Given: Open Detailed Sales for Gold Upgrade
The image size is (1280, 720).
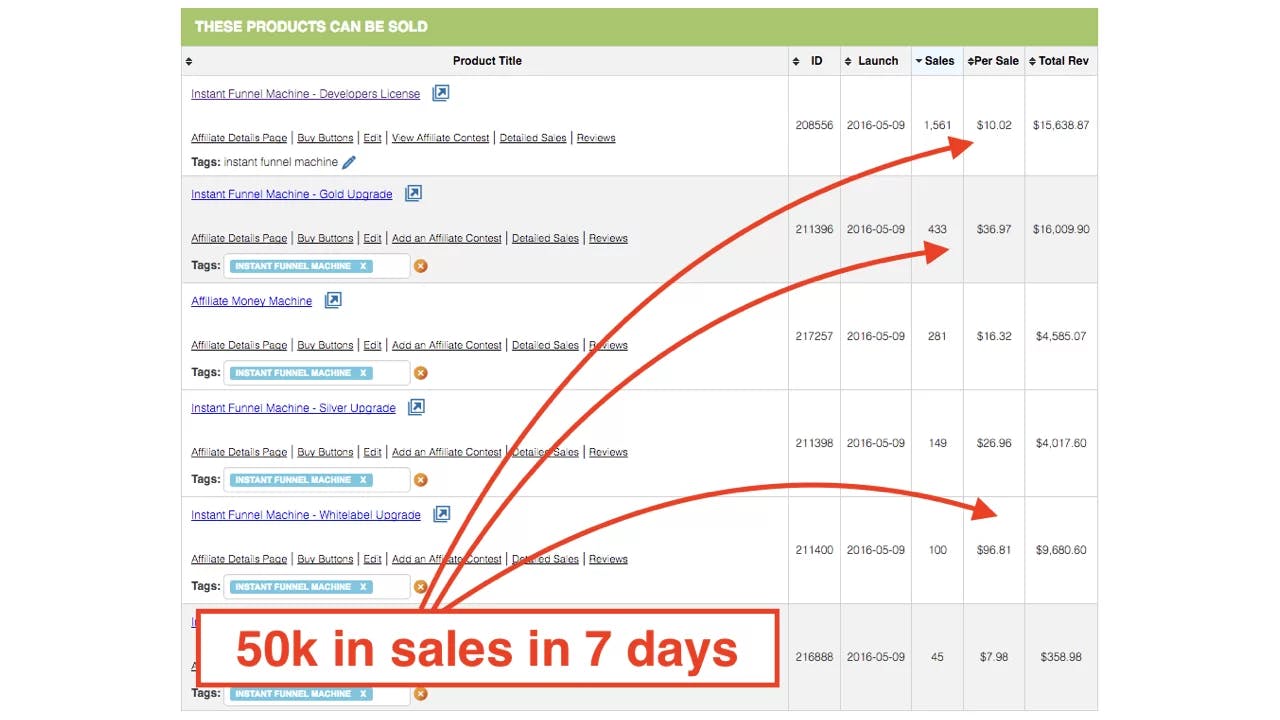Looking at the screenshot, I should click(545, 238).
